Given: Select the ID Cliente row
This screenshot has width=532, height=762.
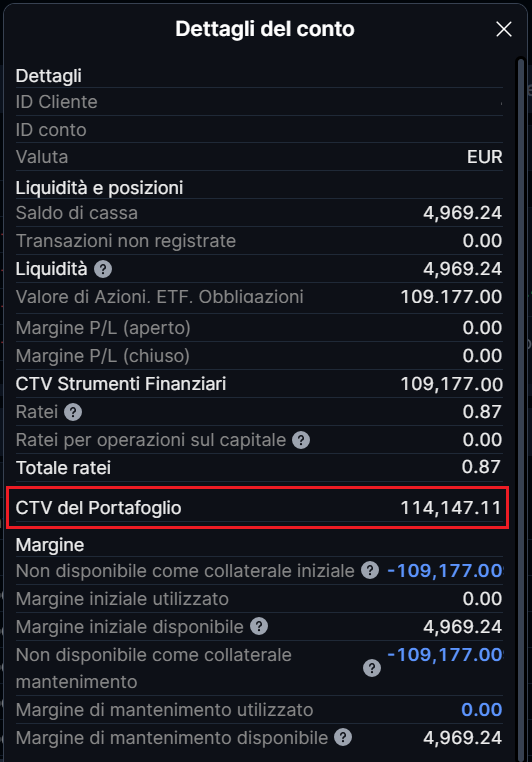Looking at the screenshot, I should tap(259, 102).
